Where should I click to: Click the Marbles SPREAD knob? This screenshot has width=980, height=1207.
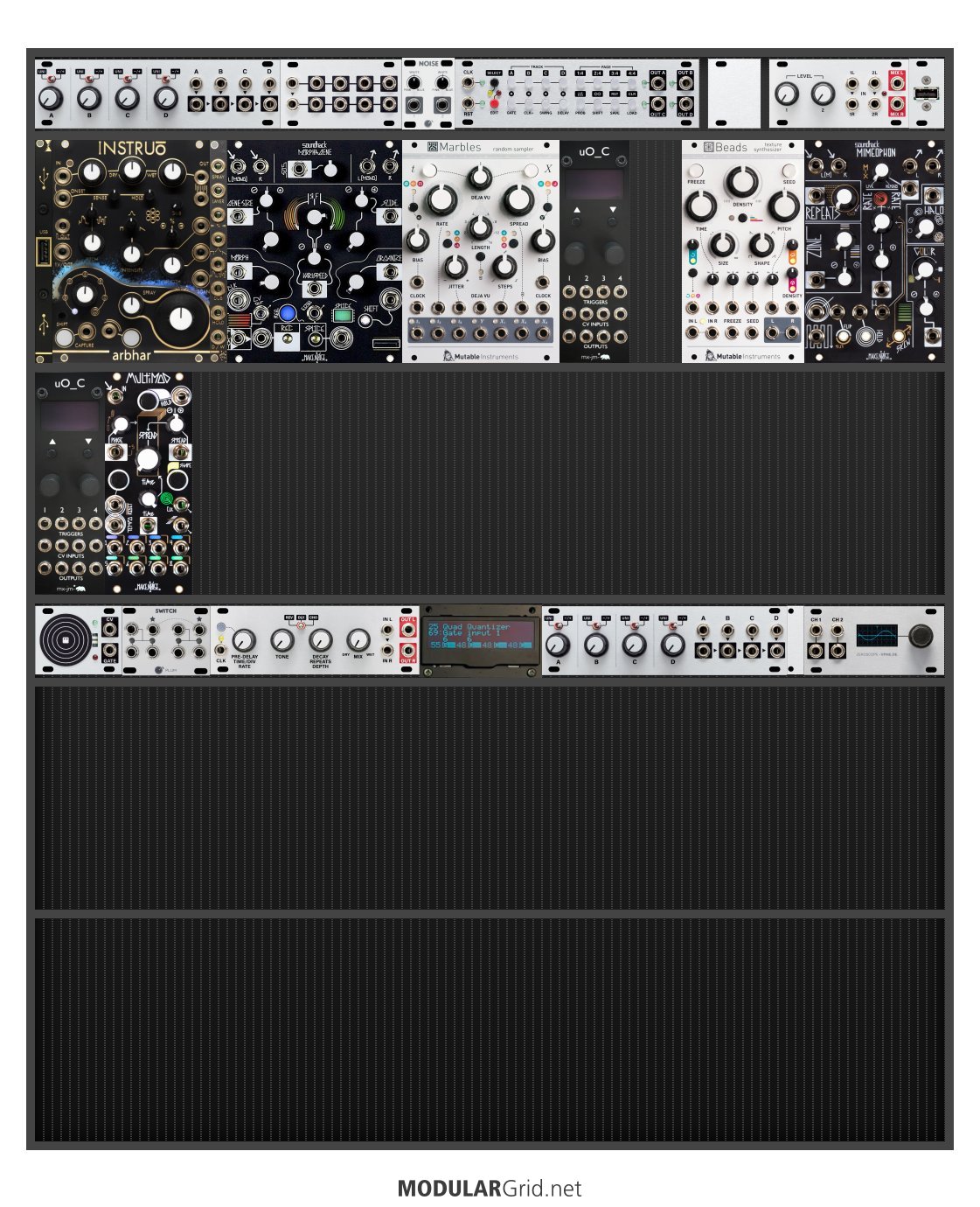[518, 200]
